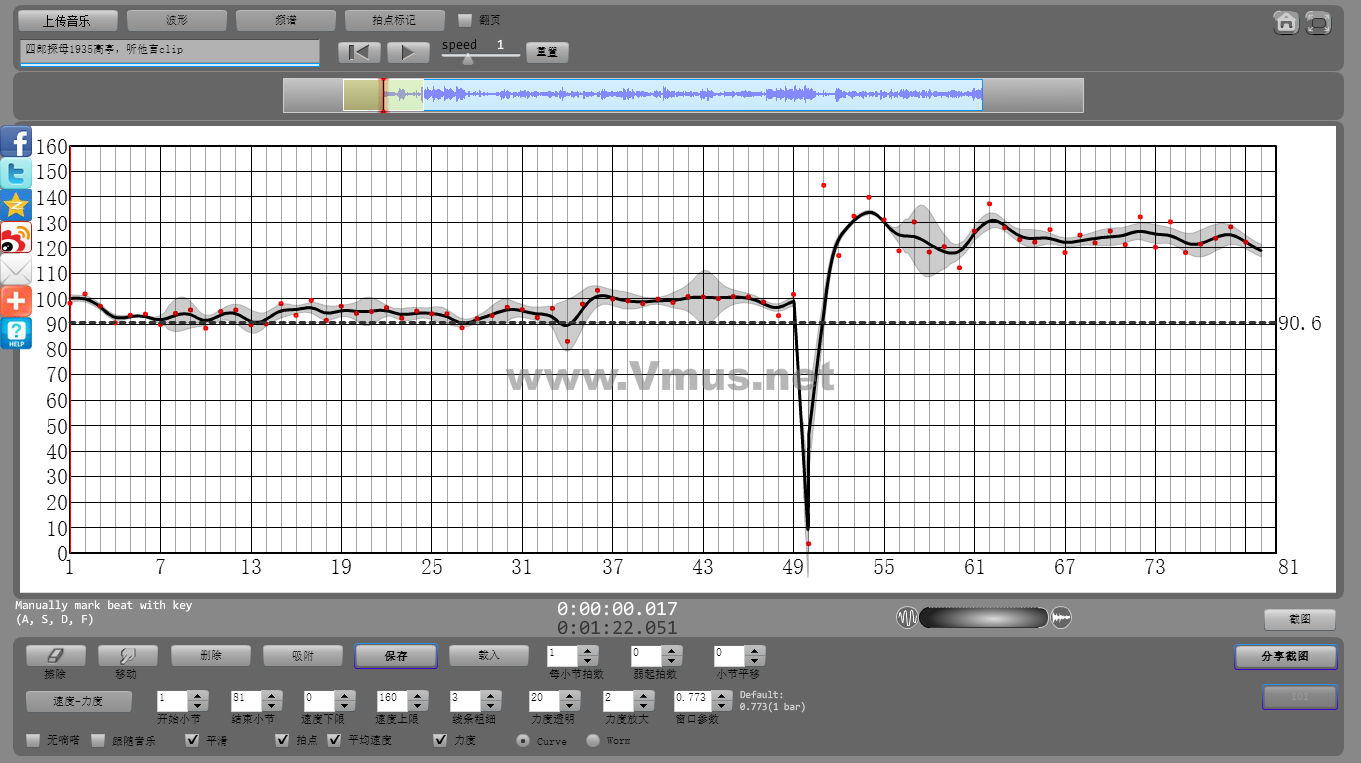This screenshot has height=763, width=1361.
Task: Enable the 翻页 page-turn checkbox
Action: click(464, 20)
